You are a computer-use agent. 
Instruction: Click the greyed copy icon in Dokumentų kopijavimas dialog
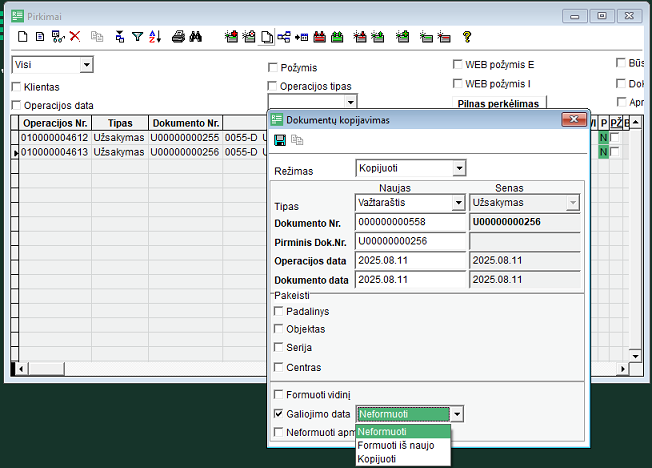pyautogui.click(x=297, y=140)
